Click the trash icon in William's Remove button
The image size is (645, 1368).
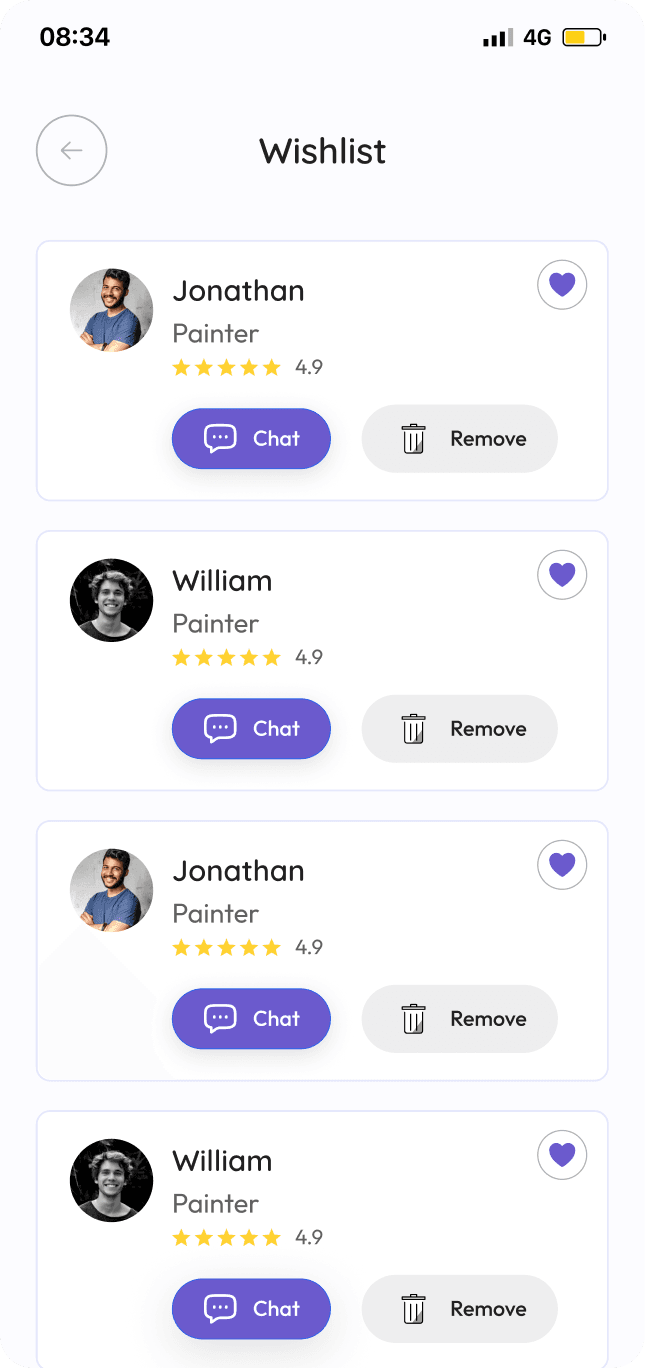point(414,729)
